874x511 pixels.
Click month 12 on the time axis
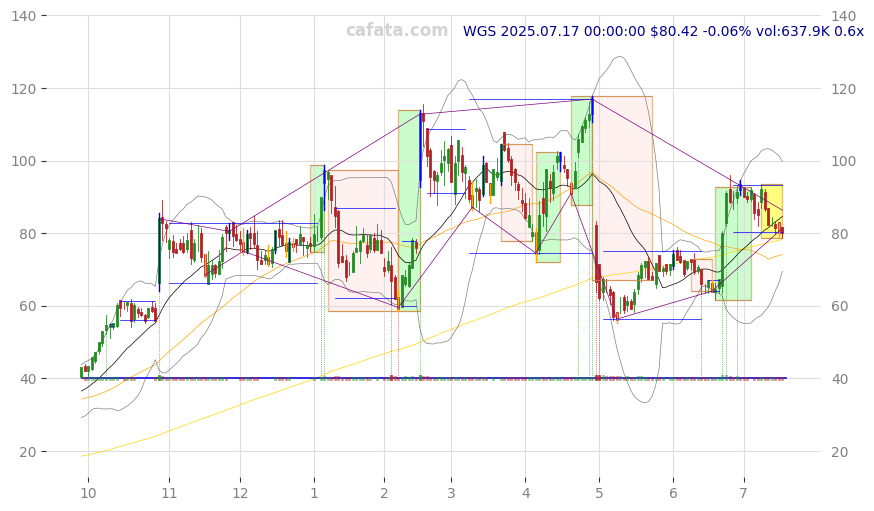click(240, 493)
